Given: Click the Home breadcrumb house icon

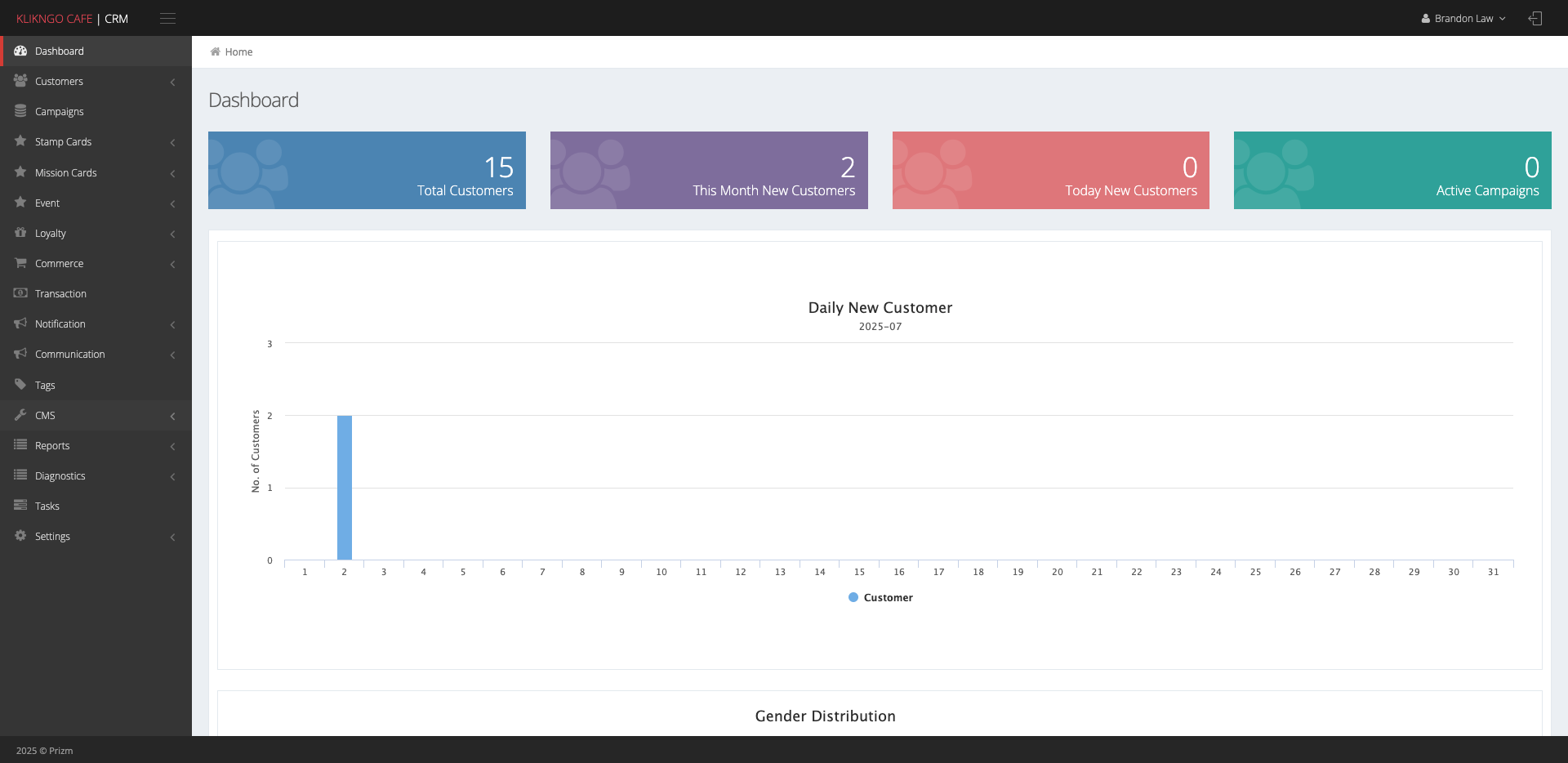Looking at the screenshot, I should tap(216, 51).
